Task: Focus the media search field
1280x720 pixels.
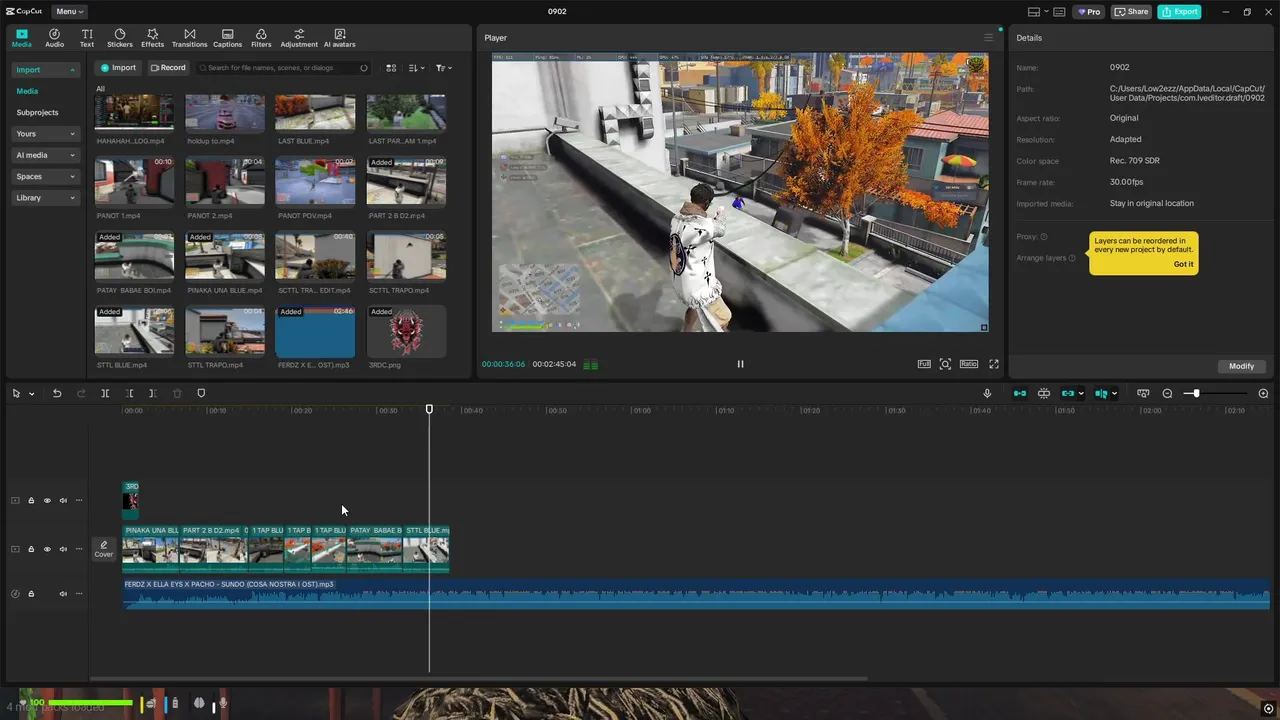Action: point(283,68)
